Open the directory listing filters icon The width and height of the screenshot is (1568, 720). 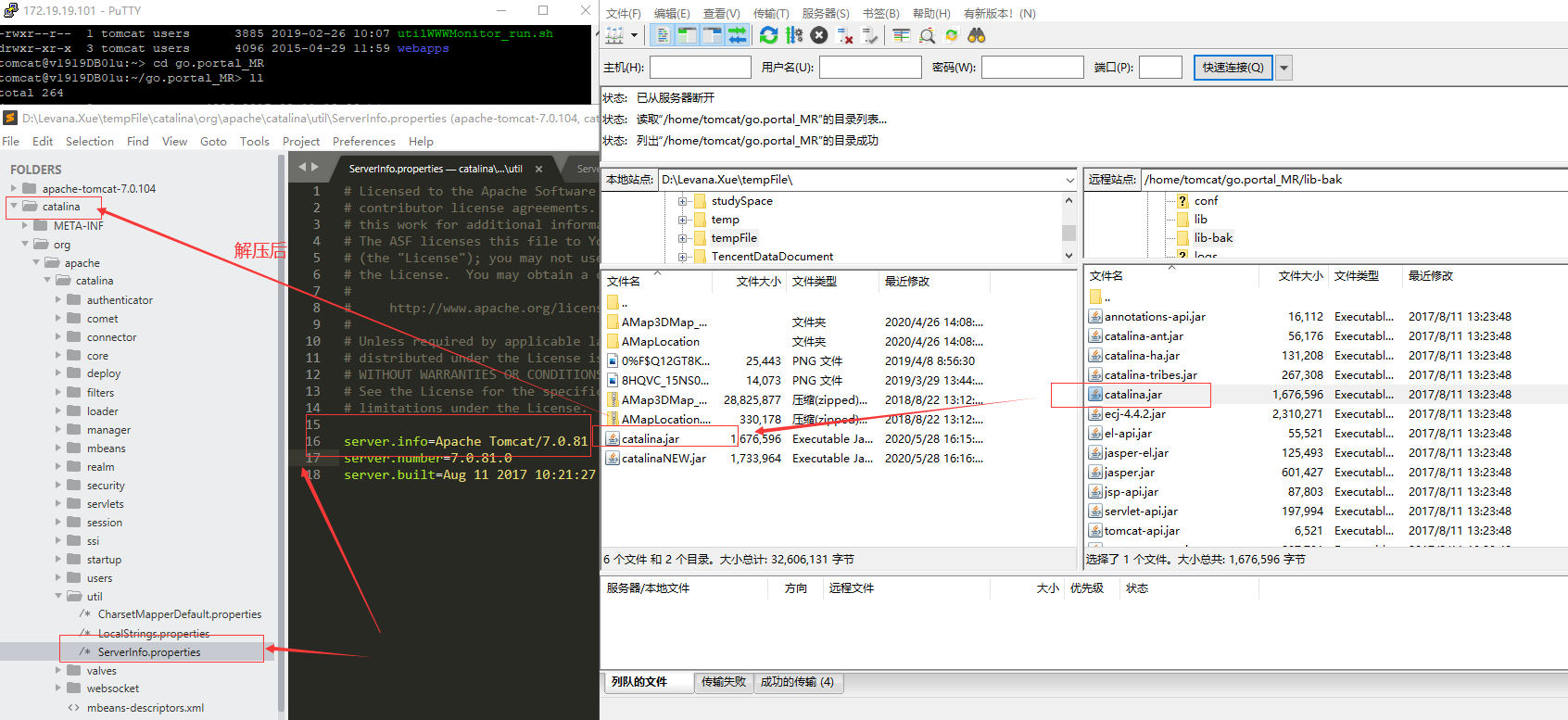point(902,35)
